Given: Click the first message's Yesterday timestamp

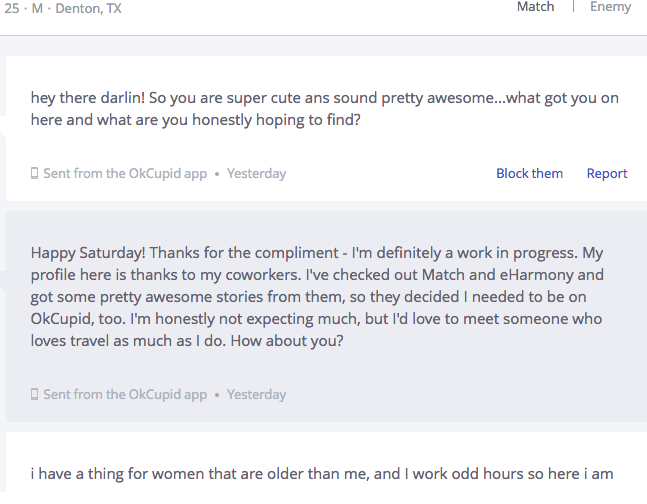Looking at the screenshot, I should pos(256,174).
